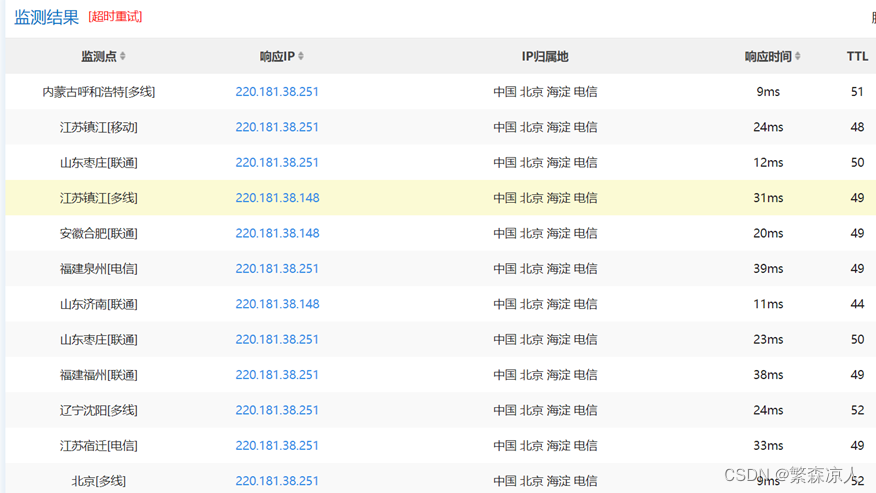Open IP link in 福建泉州[电信] row
Viewport: 876px width, 493px height.
[x=277, y=269]
